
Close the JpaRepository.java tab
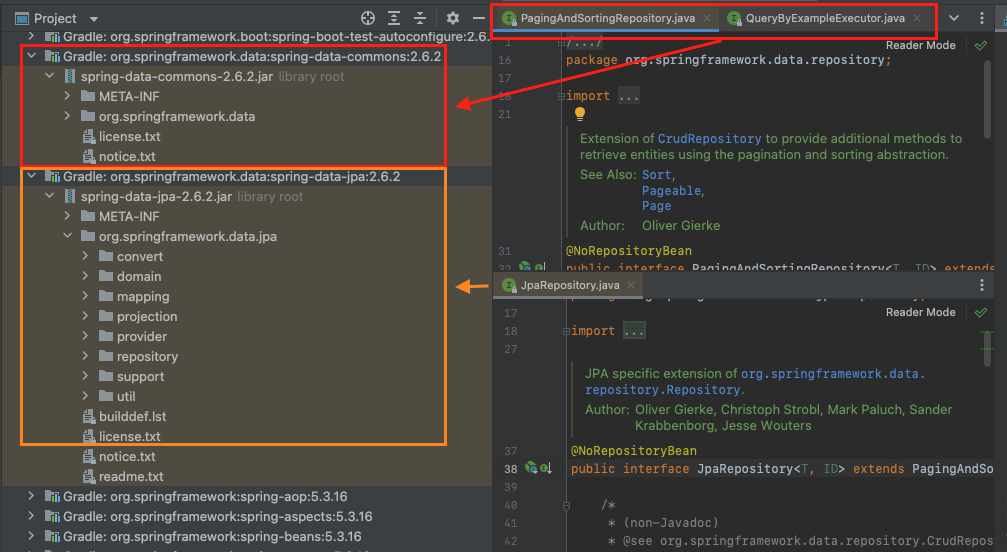(631, 285)
